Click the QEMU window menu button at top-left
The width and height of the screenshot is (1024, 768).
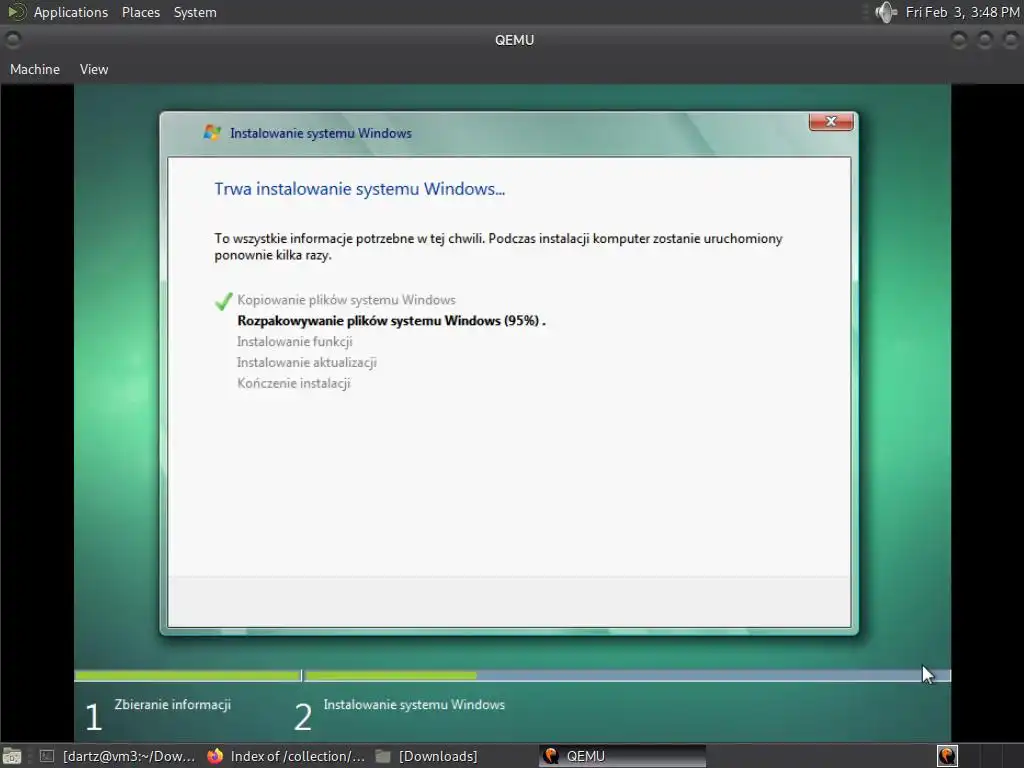[13, 40]
